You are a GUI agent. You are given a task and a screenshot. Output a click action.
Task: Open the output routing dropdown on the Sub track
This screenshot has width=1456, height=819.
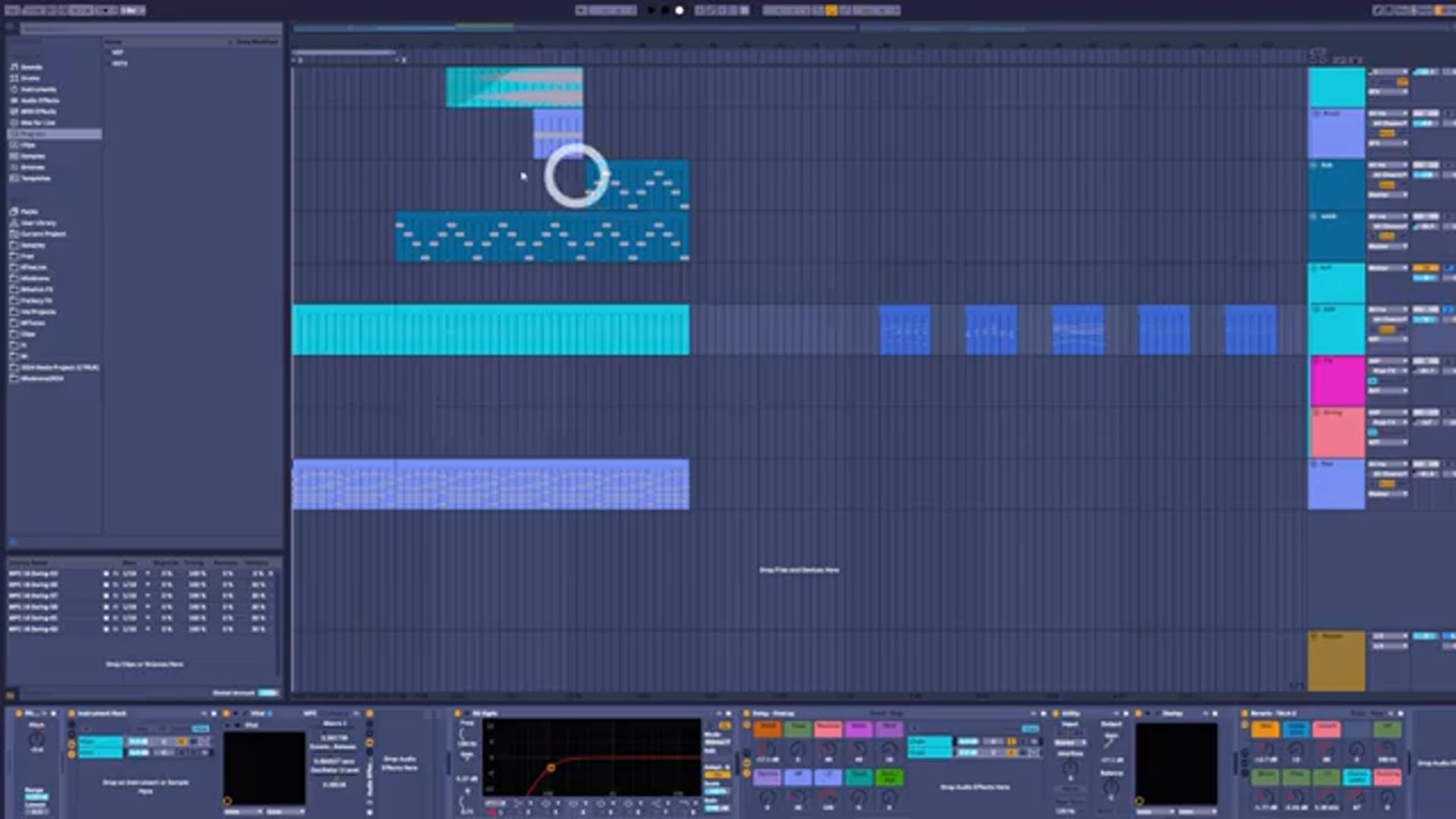click(1388, 196)
